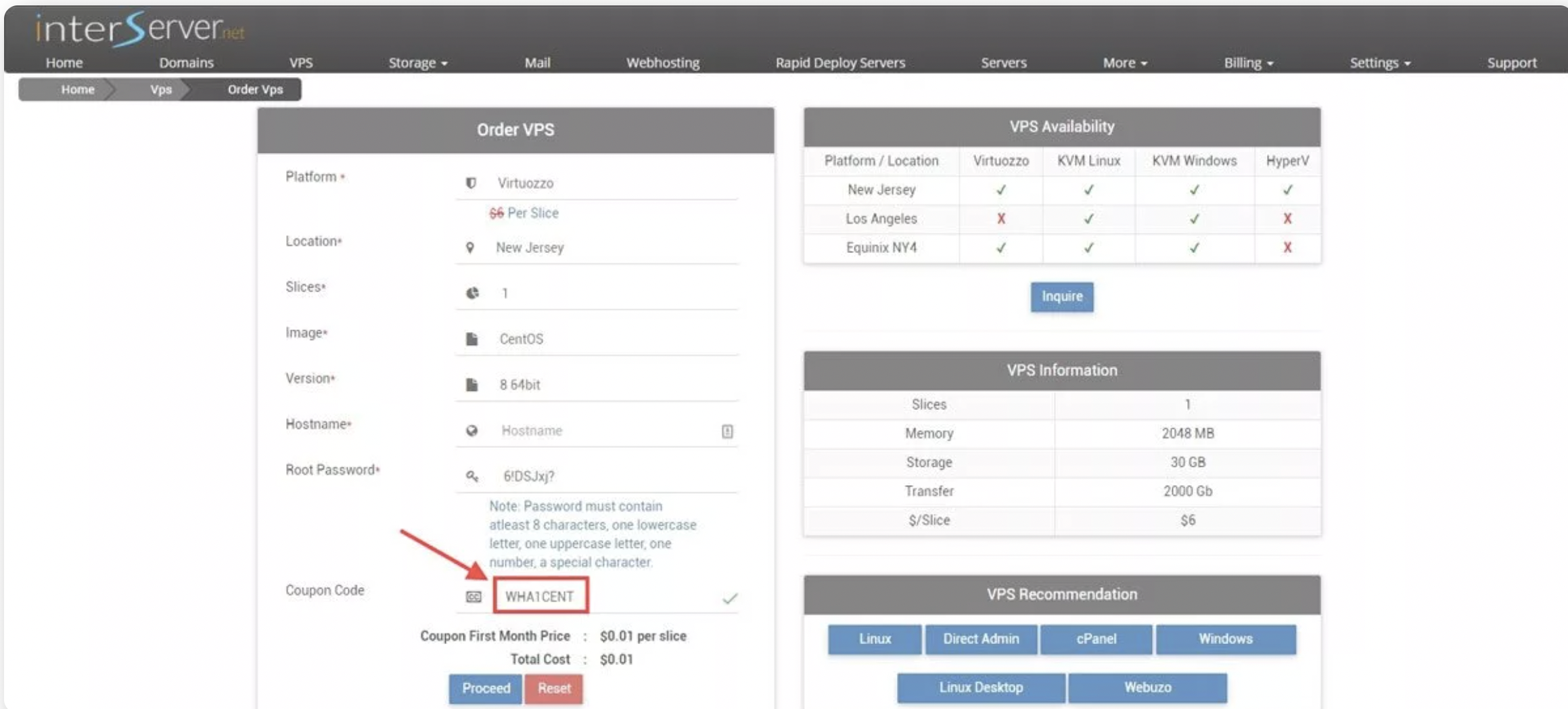Image resolution: width=1568 pixels, height=709 pixels.
Task: Click the "Los Angeles" row label
Action: tap(881, 219)
